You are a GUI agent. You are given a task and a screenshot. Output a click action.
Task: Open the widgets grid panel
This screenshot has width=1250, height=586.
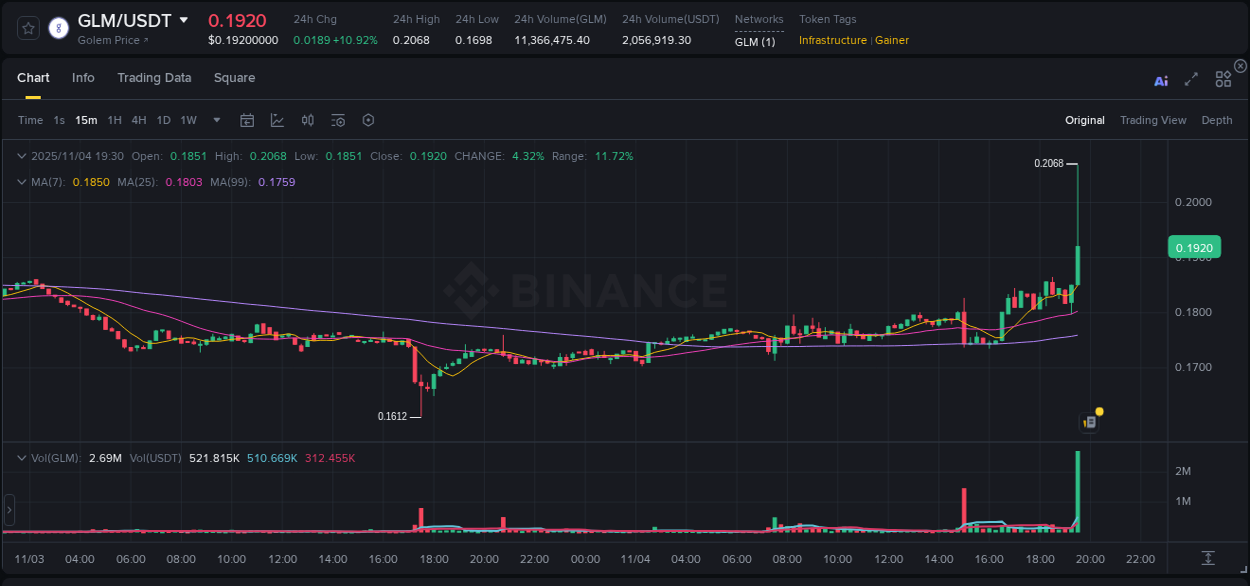[1223, 79]
